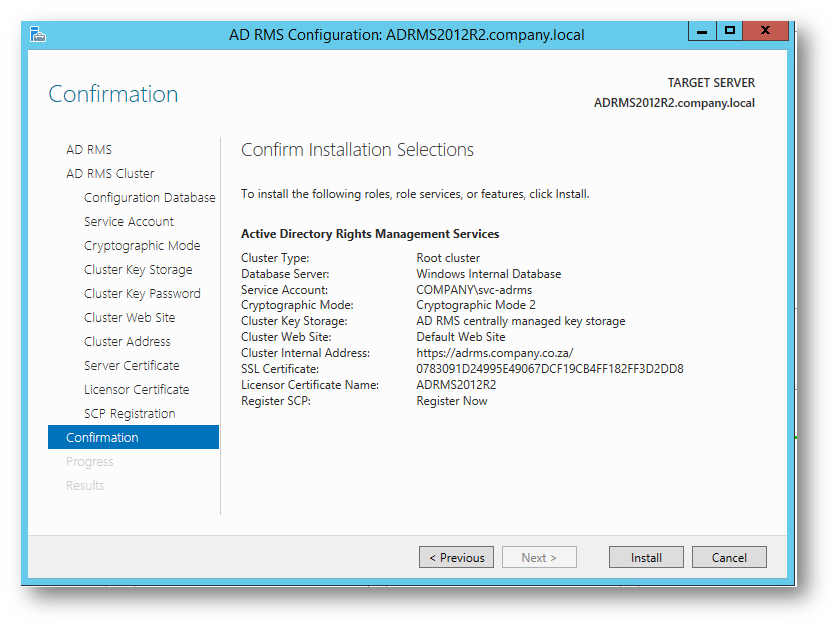Screen dimensions: 839x629
Task: Click the greyed-out Next button
Action: [x=539, y=557]
